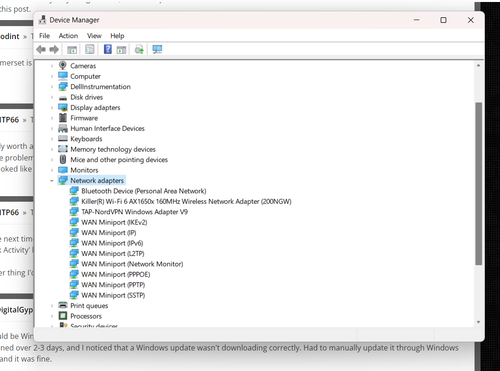This screenshot has height=371, width=500.
Task: Select the Network adapters label
Action: tap(97, 180)
